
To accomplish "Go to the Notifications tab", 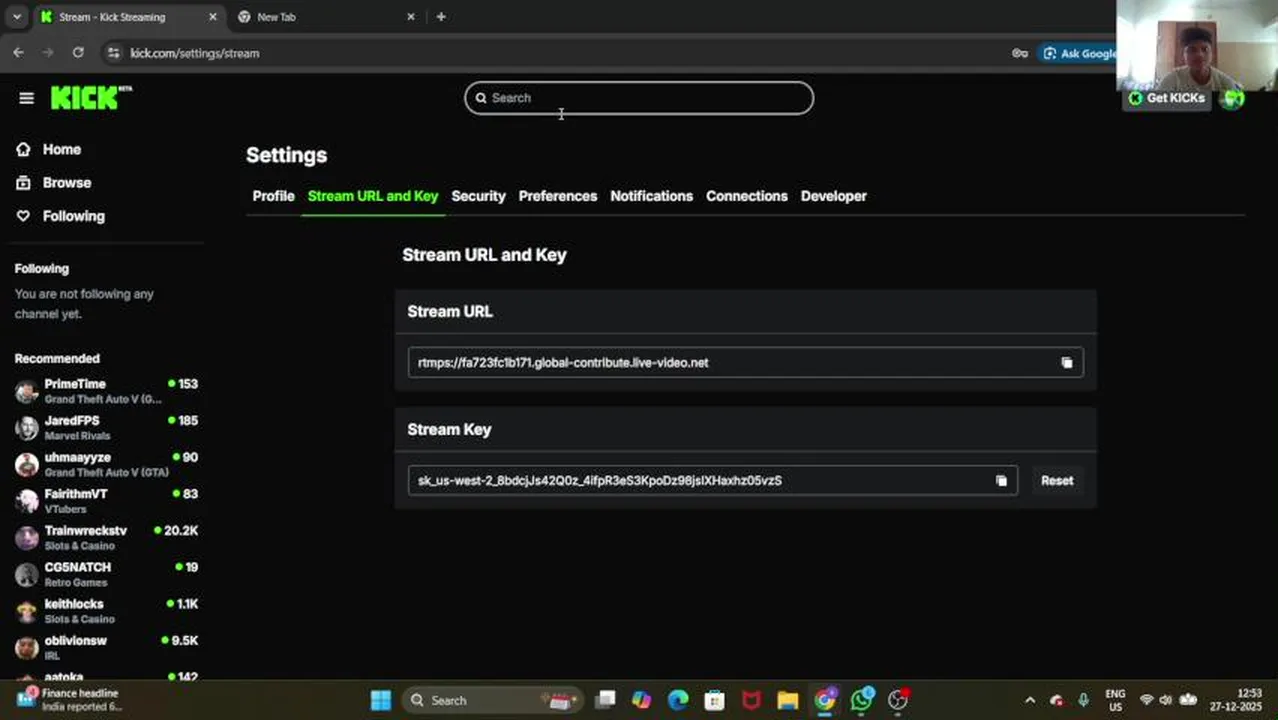I will [651, 196].
